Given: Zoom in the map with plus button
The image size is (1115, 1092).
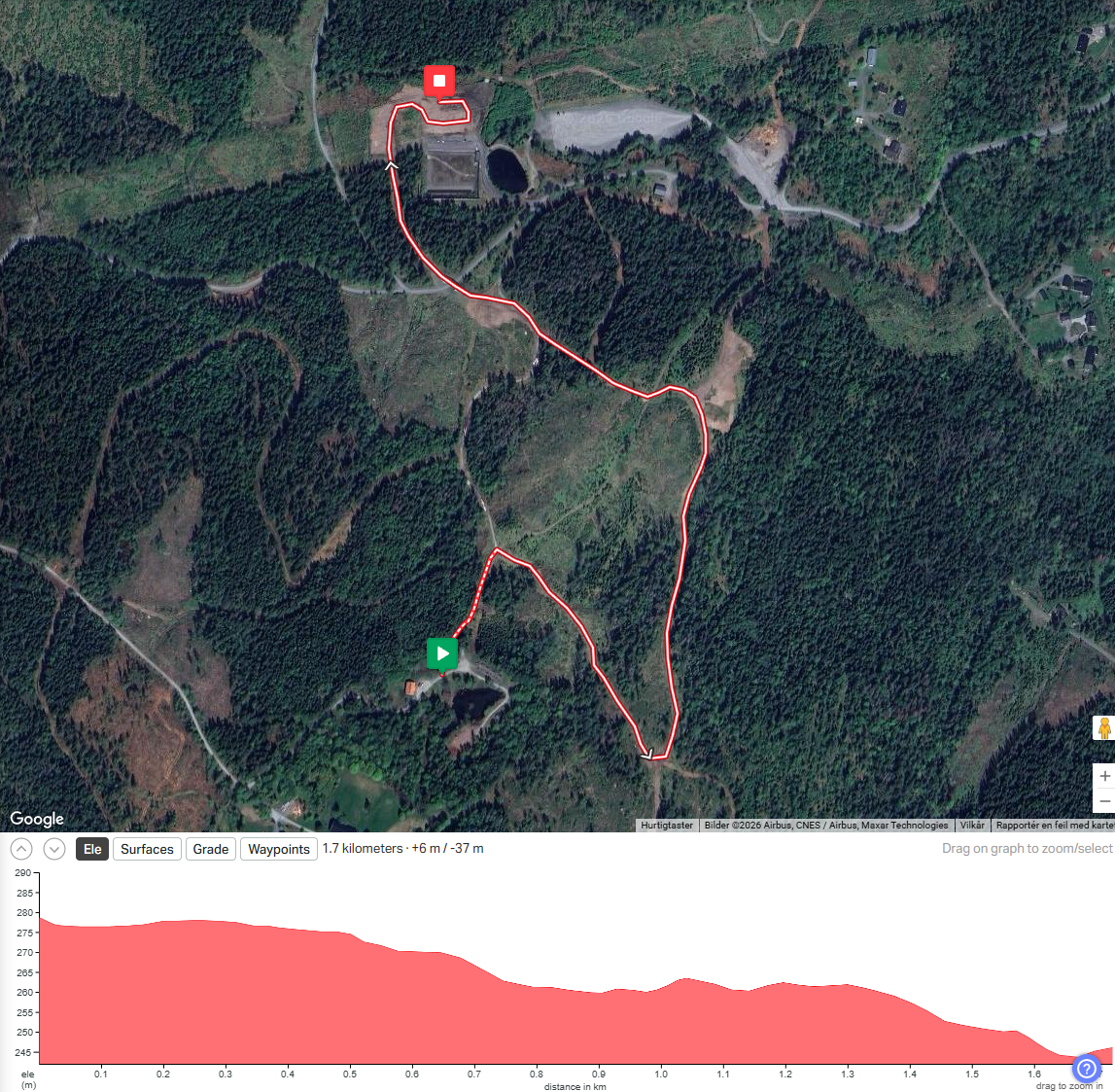Looking at the screenshot, I should [1104, 776].
